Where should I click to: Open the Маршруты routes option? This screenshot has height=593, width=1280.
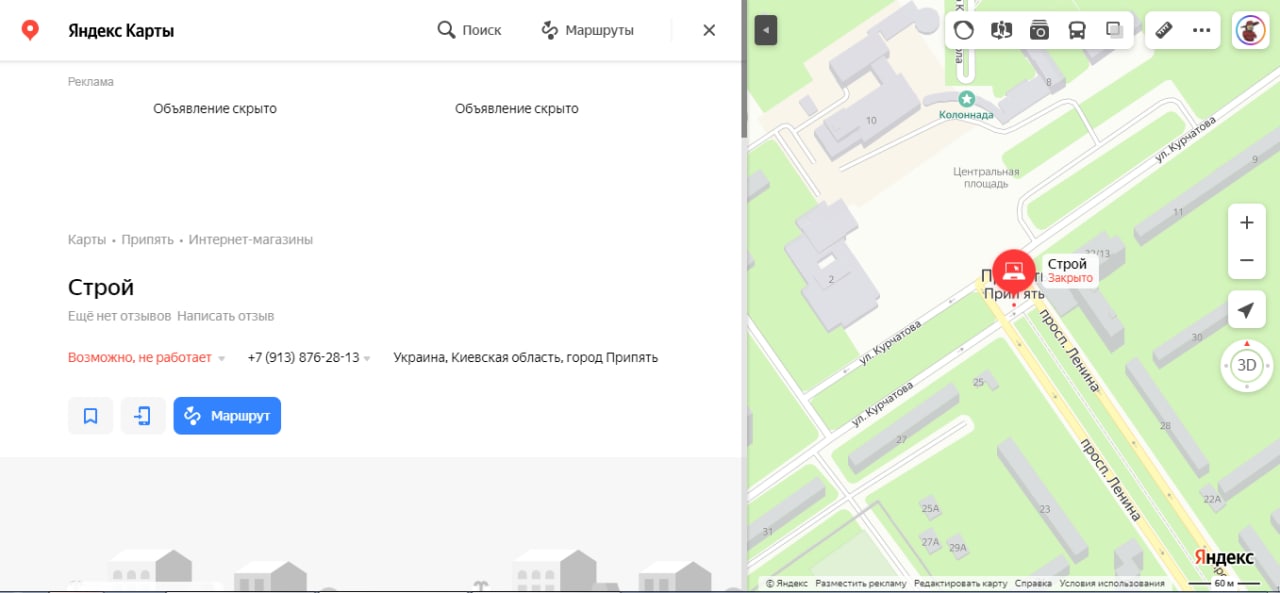(x=587, y=30)
